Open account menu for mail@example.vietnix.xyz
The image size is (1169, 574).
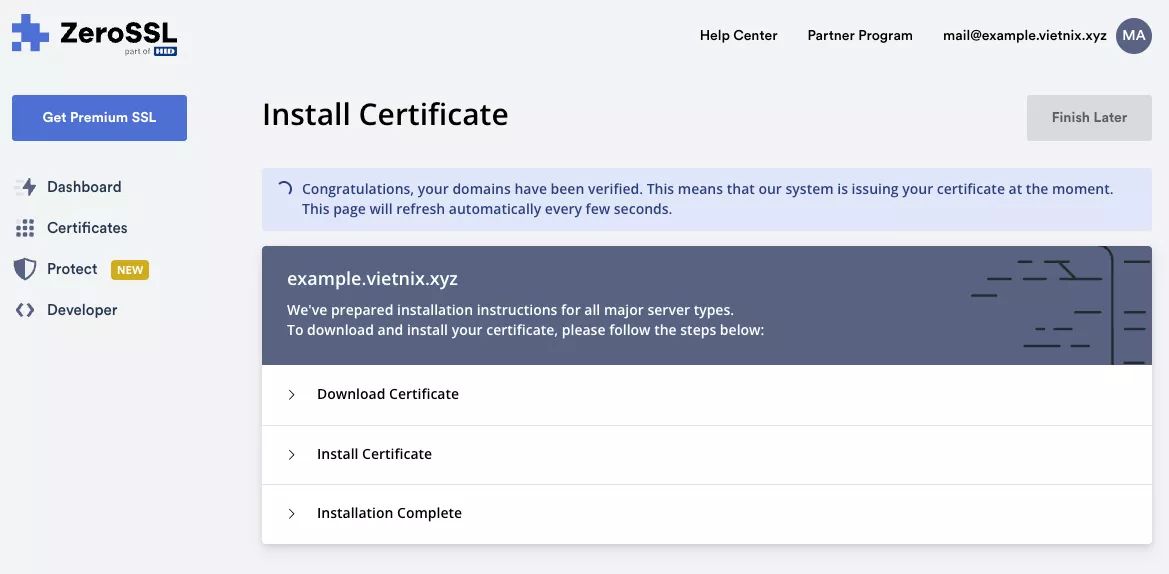coord(1024,36)
